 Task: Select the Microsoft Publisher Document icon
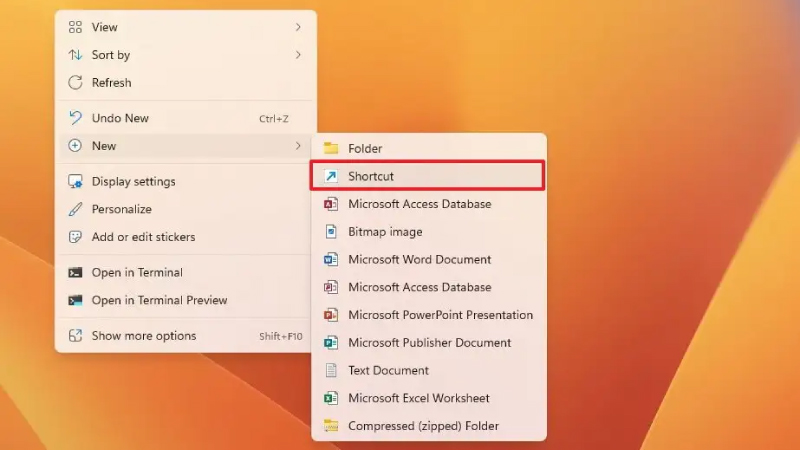(331, 342)
